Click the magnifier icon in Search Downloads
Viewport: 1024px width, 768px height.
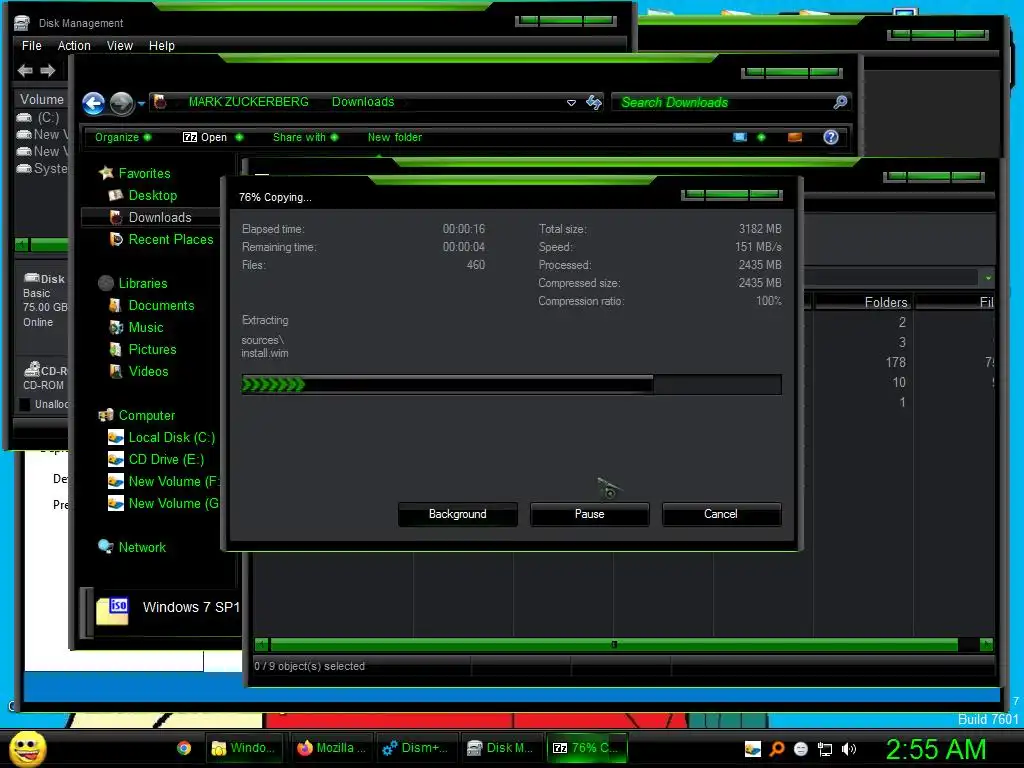click(x=840, y=102)
